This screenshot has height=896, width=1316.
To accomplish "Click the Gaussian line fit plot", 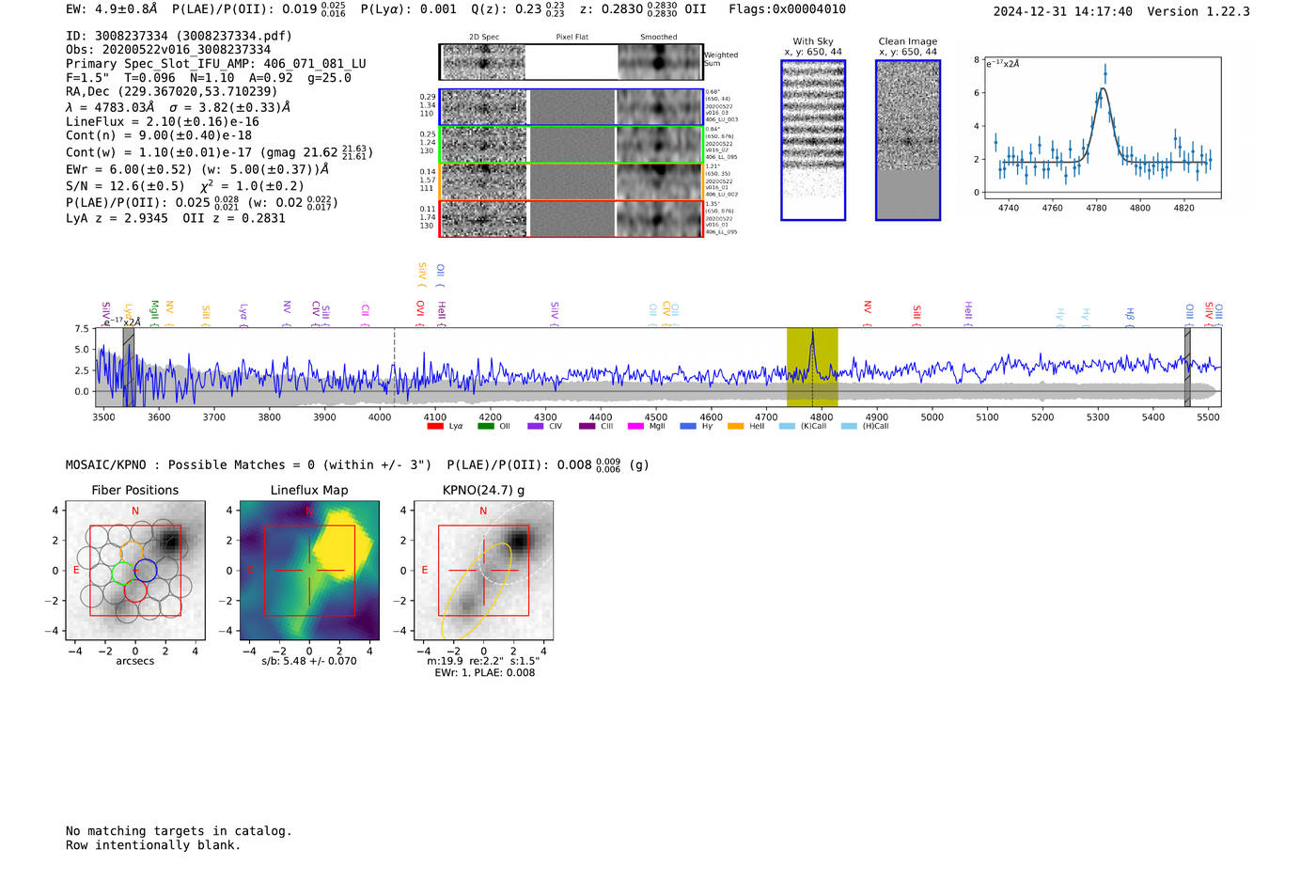I will [x=1103, y=128].
